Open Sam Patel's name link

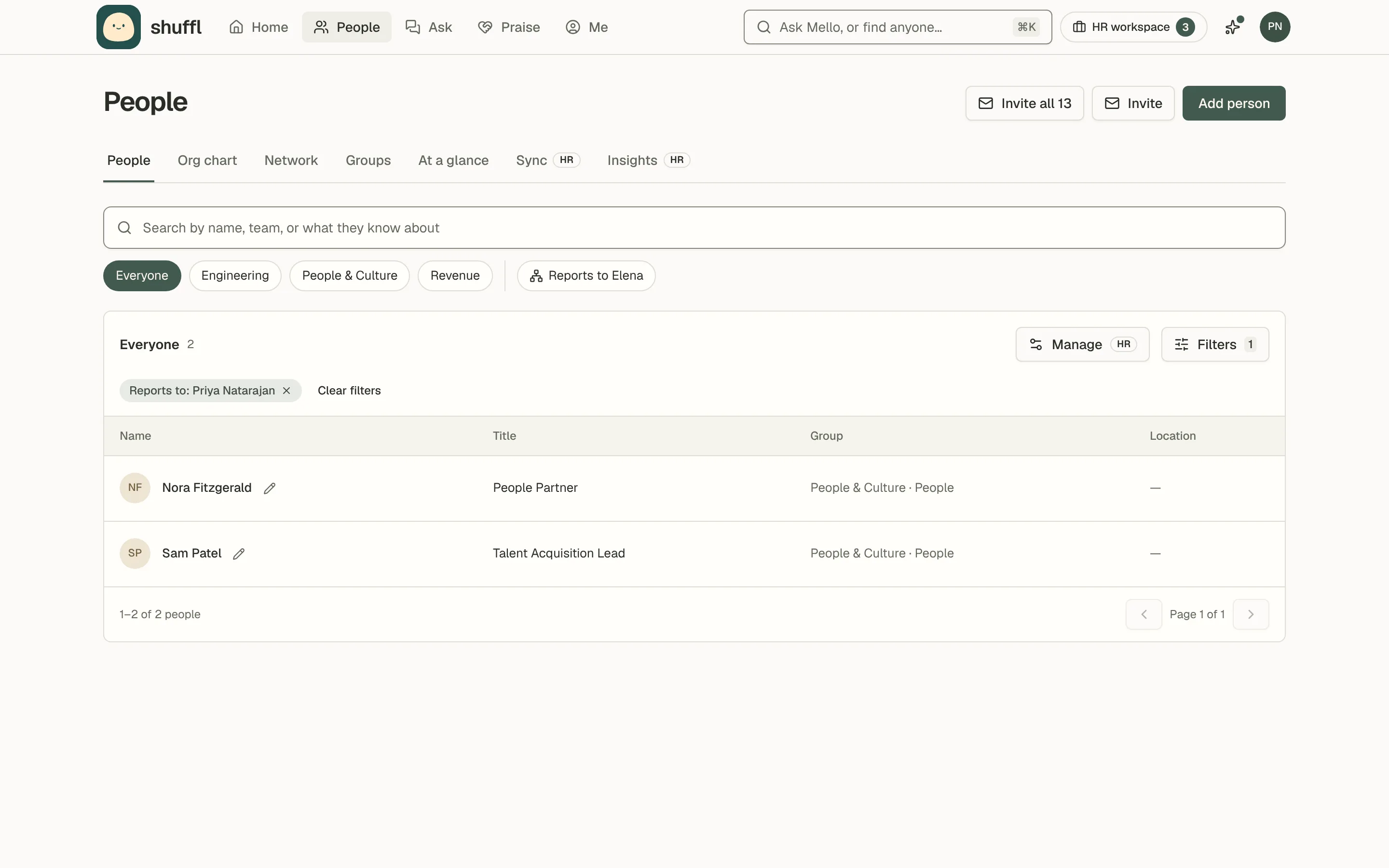[191, 553]
